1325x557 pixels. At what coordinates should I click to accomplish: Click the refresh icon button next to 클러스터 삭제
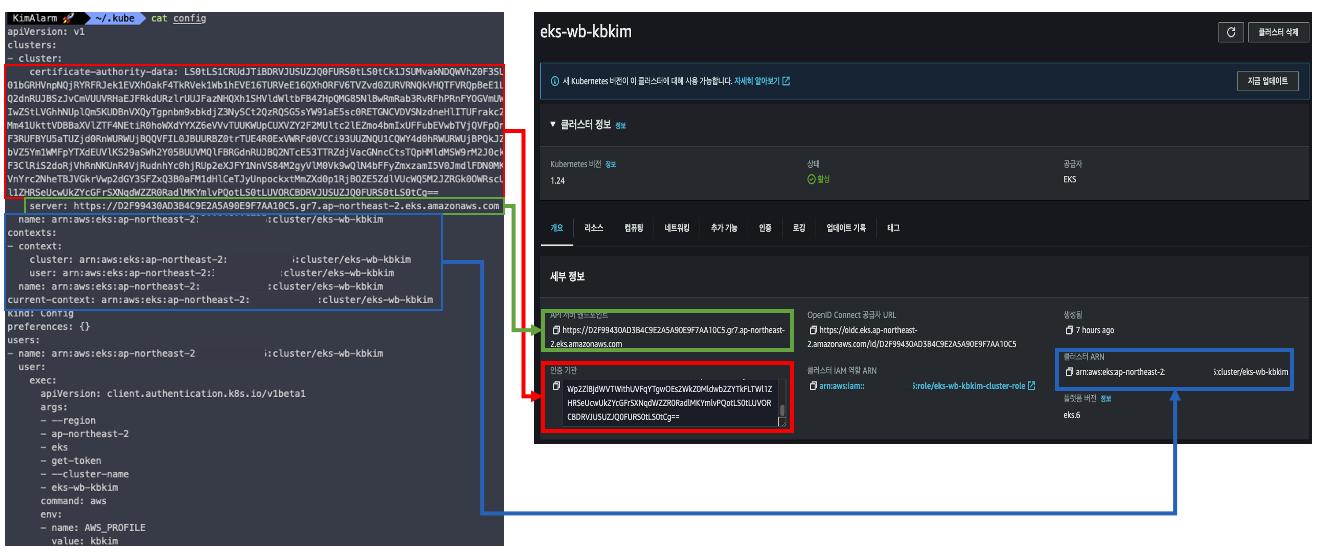point(1231,32)
